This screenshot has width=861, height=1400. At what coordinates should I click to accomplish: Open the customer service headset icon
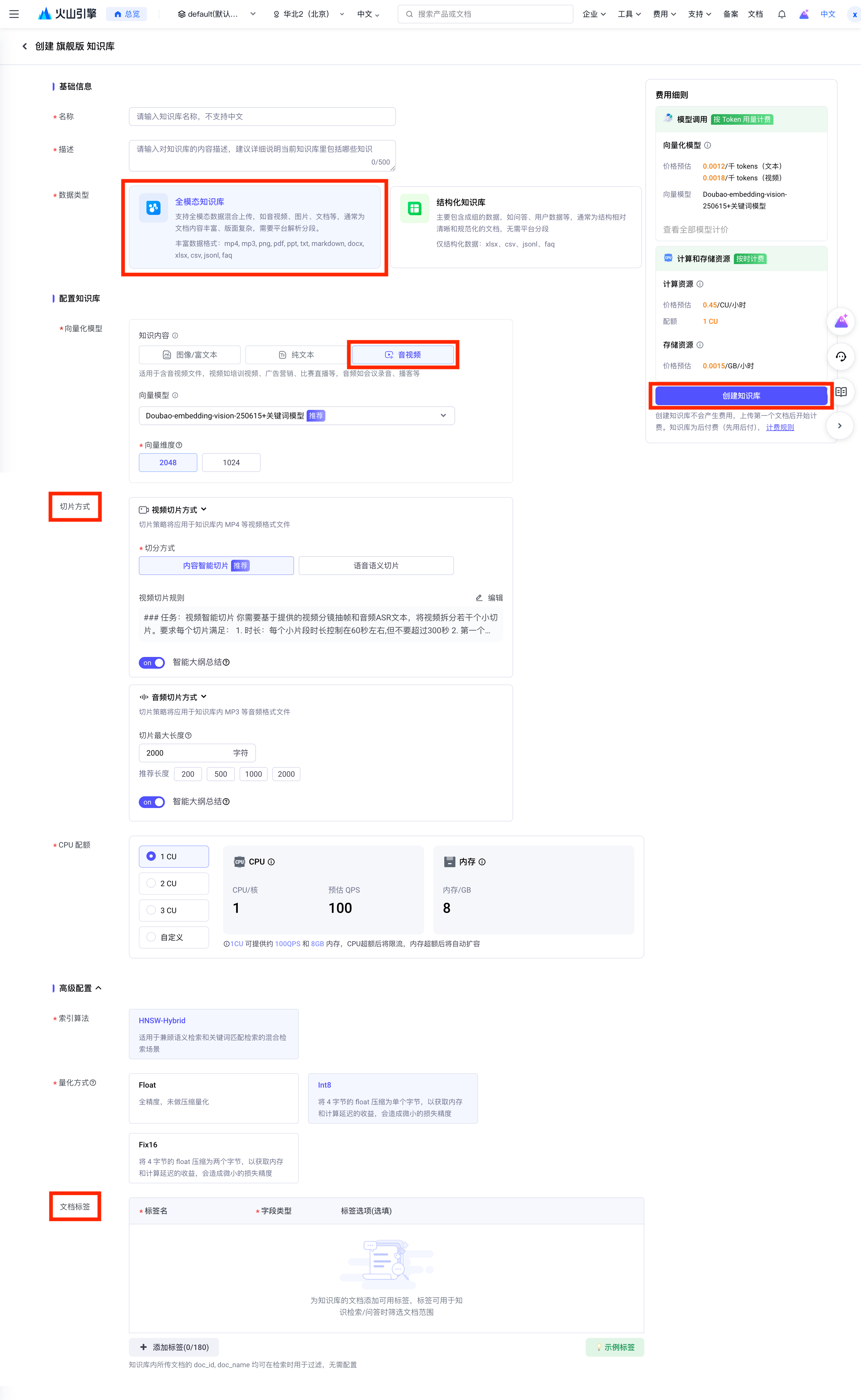tap(840, 357)
